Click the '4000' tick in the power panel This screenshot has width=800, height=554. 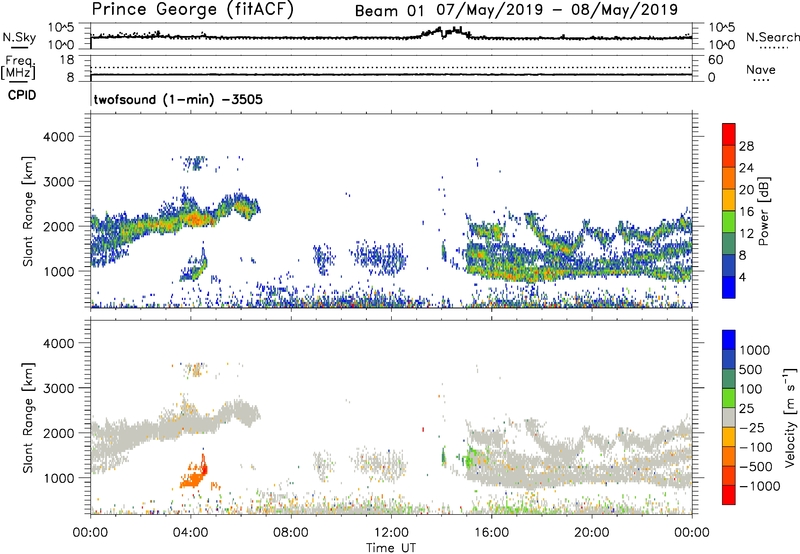point(58,137)
